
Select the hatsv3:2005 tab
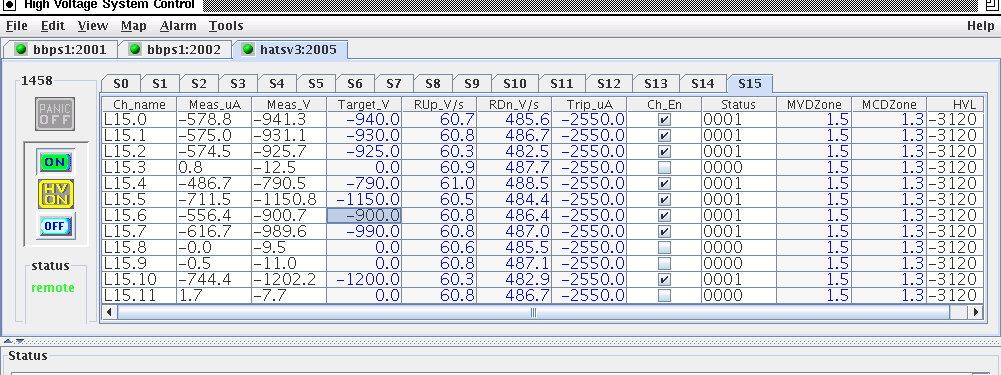(x=291, y=50)
